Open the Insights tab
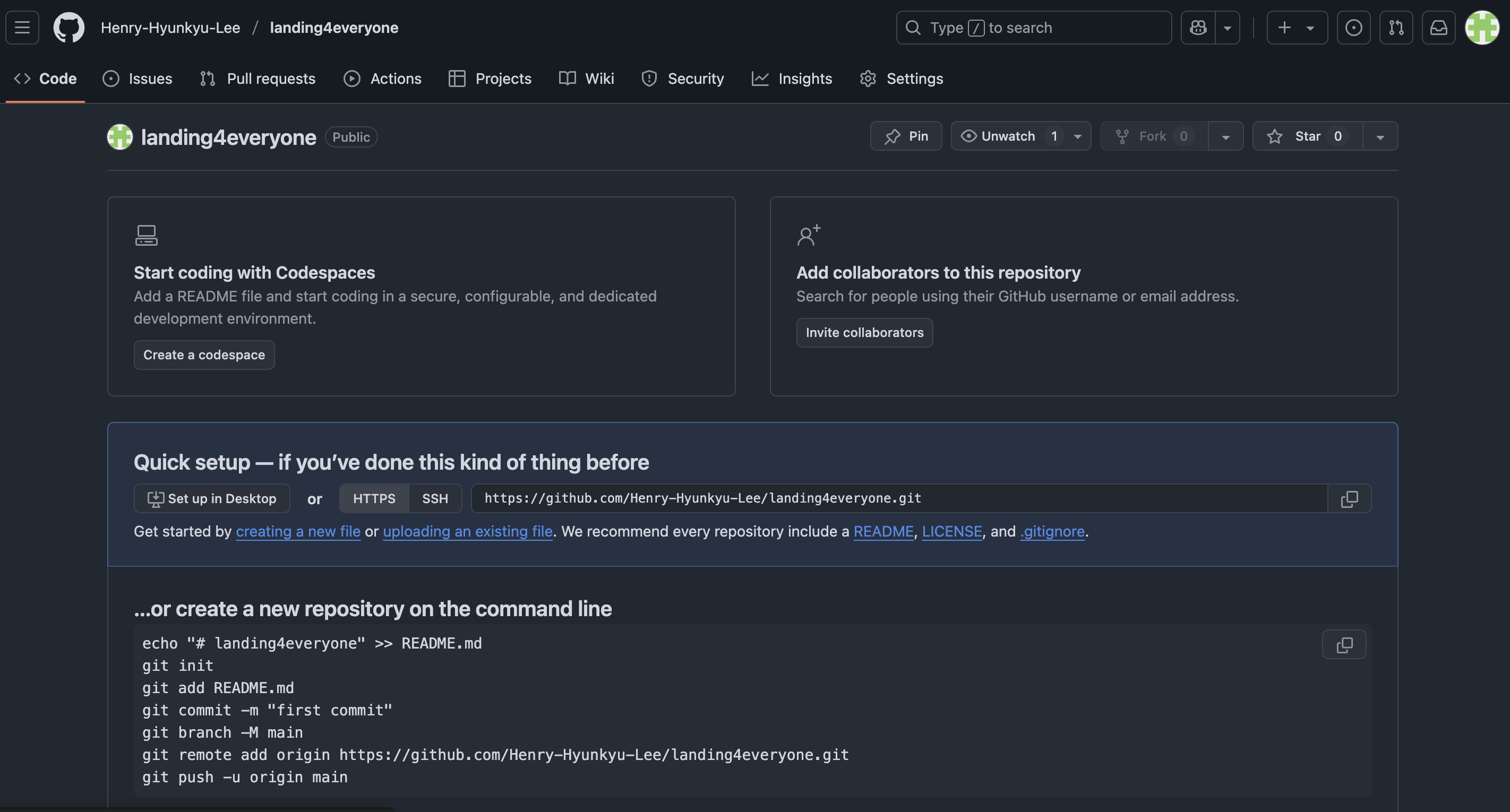 click(x=792, y=79)
